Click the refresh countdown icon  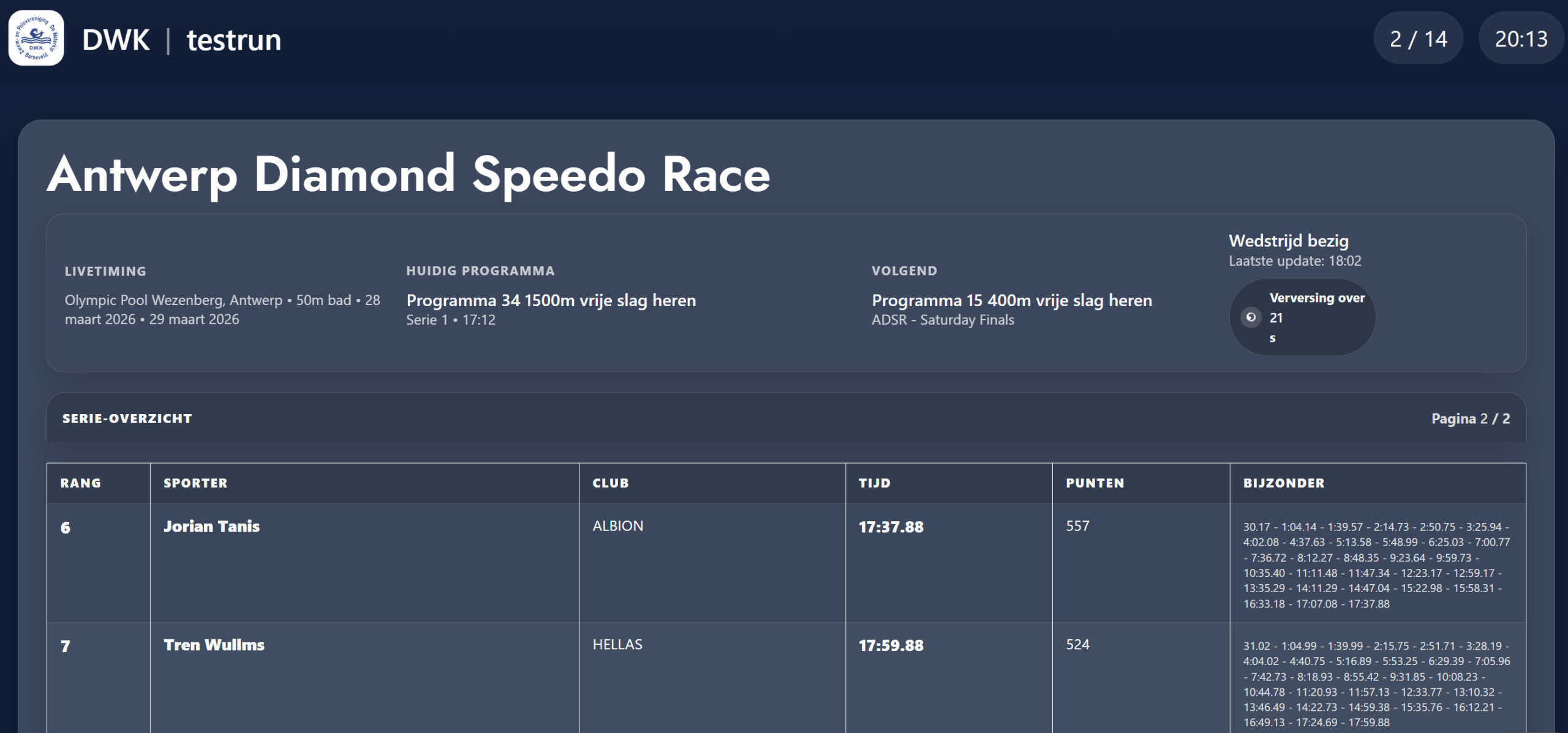tap(1251, 317)
